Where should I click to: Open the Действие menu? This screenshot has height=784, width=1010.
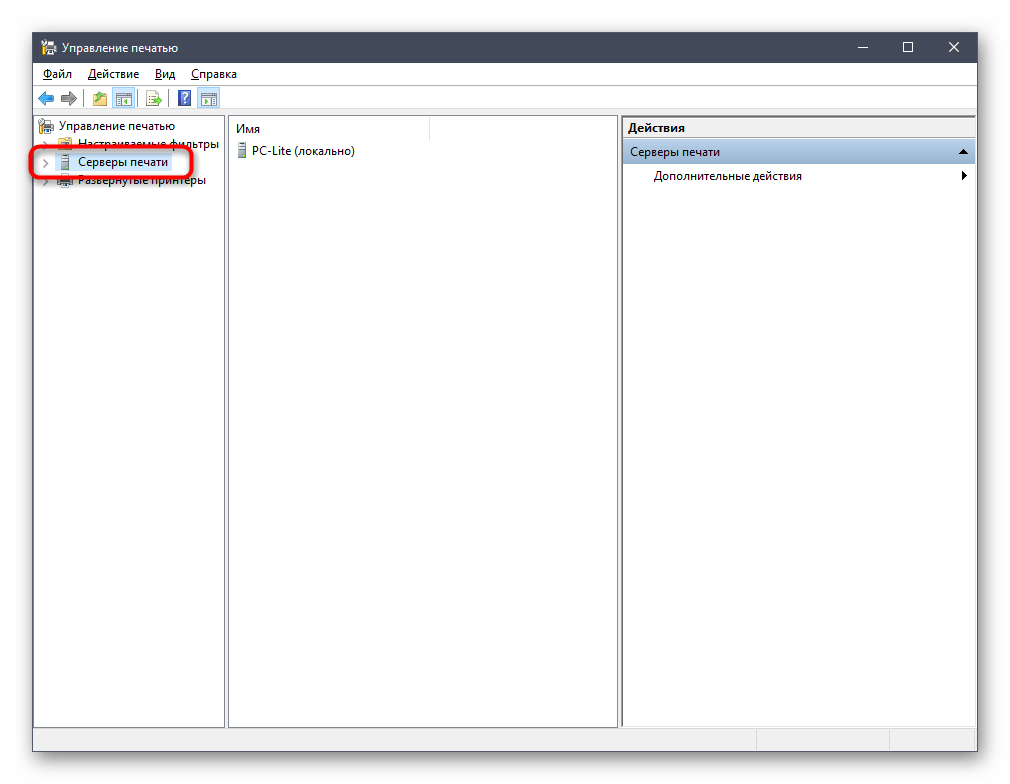tap(113, 74)
